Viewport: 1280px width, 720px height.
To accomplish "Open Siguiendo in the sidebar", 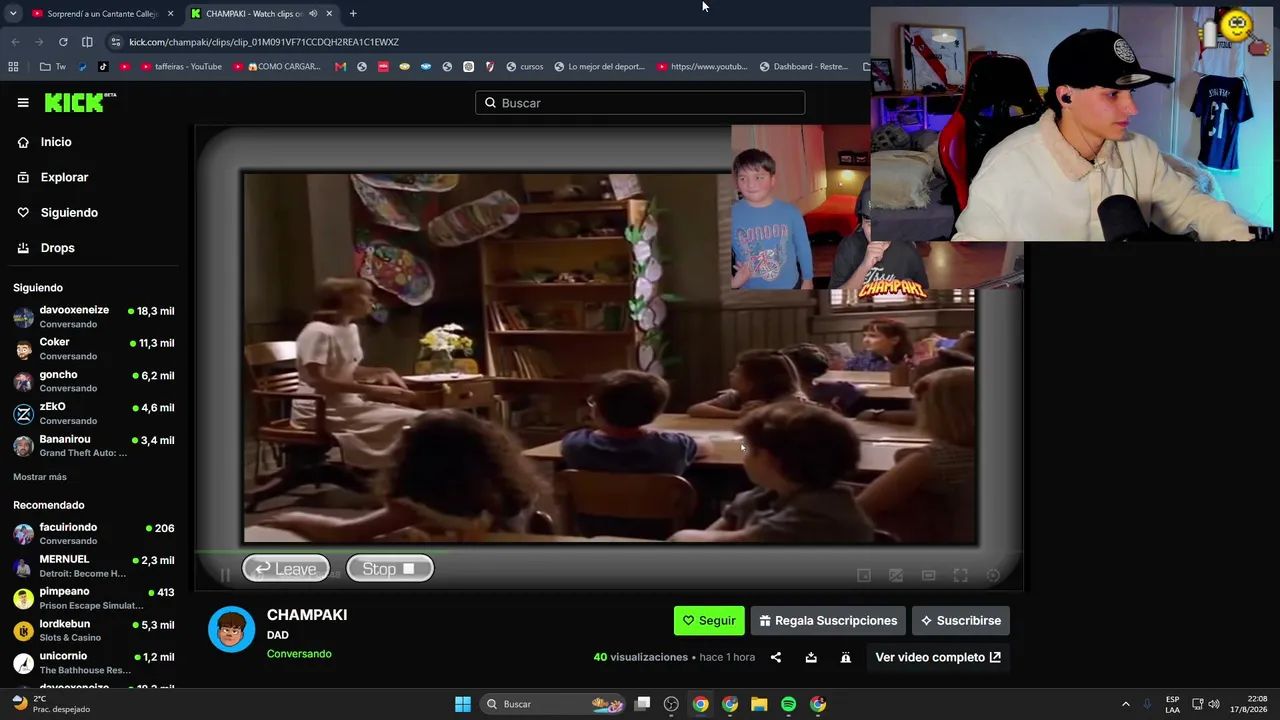I will [x=69, y=212].
